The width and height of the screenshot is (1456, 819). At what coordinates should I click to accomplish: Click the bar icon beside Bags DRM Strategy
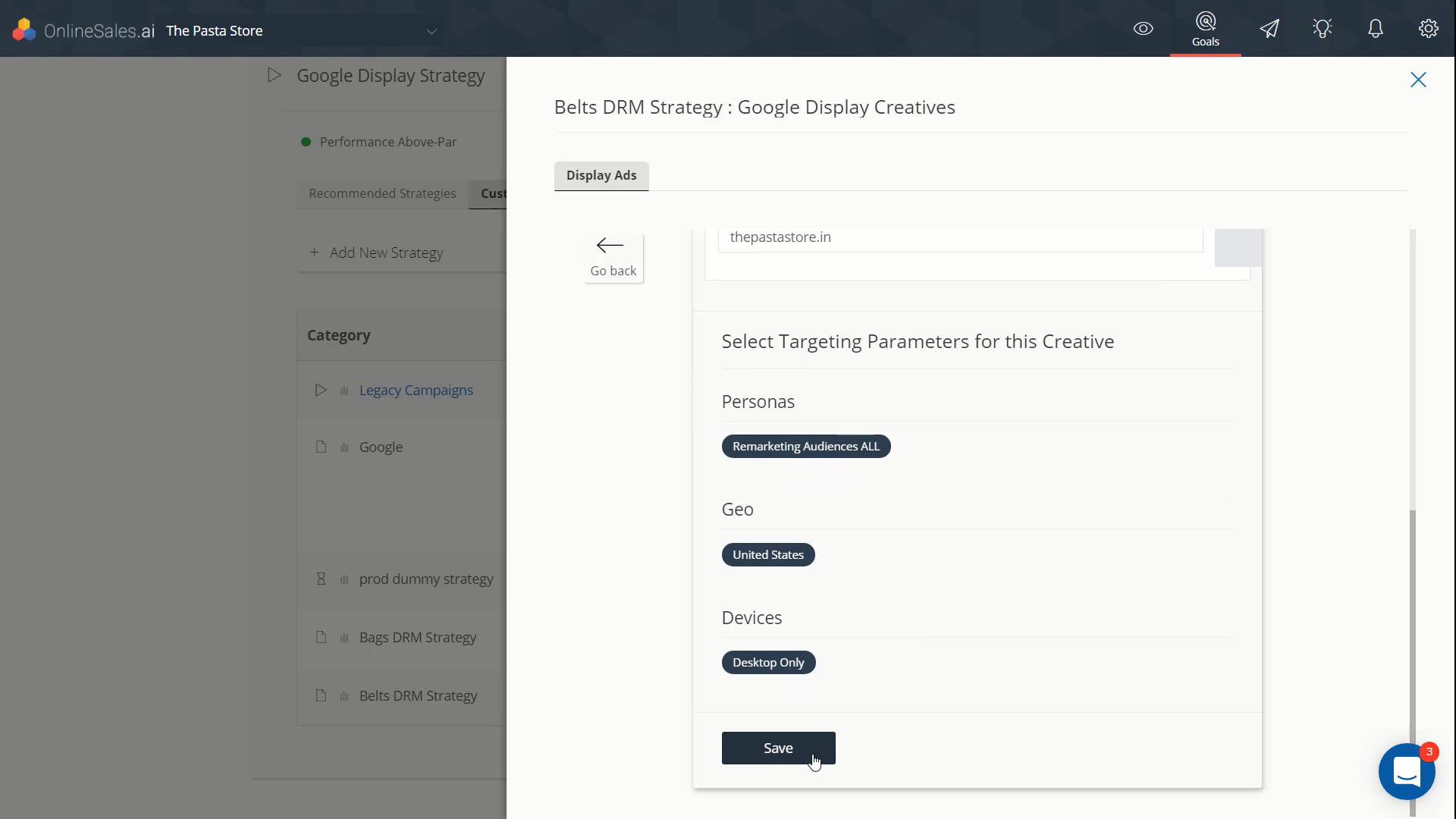click(x=344, y=638)
